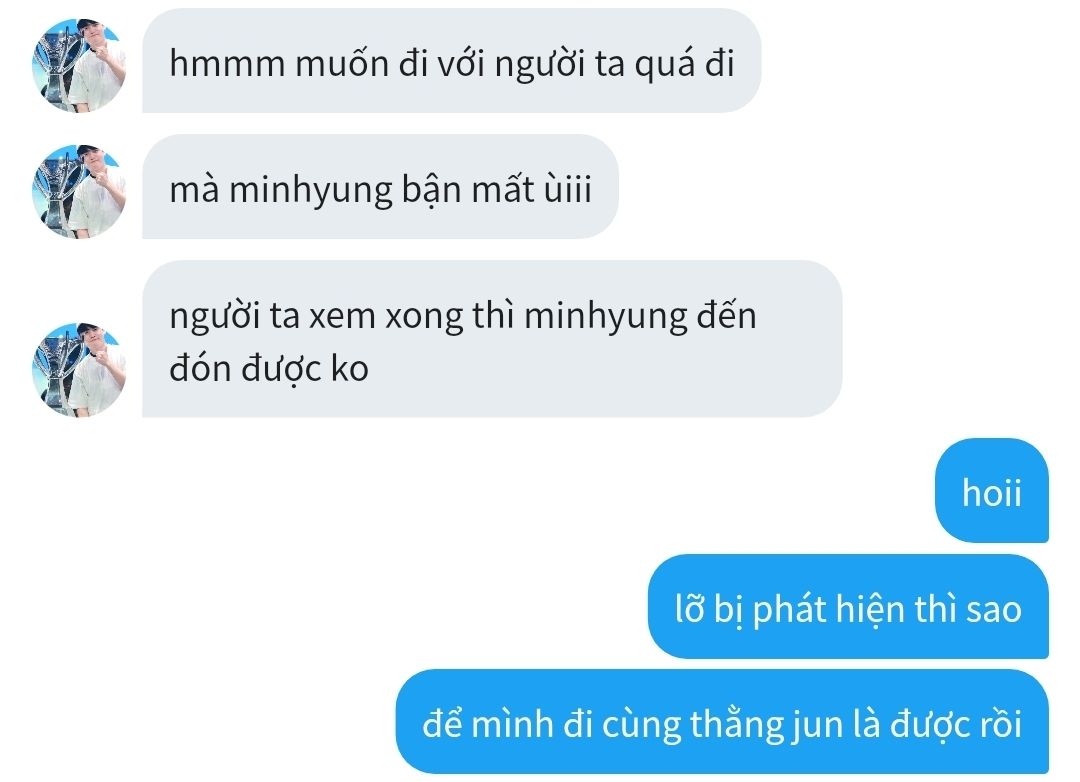Image resolution: width=1080 pixels, height=782 pixels.
Task: Select the 'mà minhyung bận mất ùiii' bubble
Action: (380, 187)
